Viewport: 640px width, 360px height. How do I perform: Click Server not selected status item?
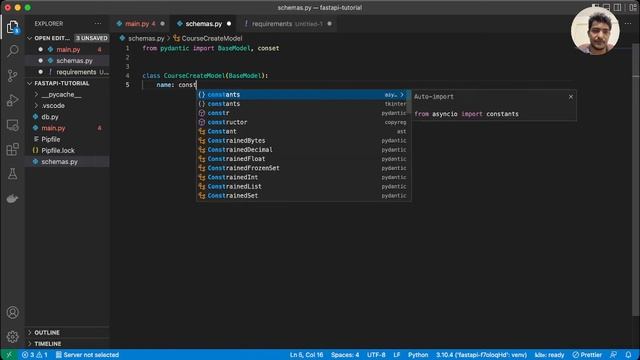click(87, 355)
